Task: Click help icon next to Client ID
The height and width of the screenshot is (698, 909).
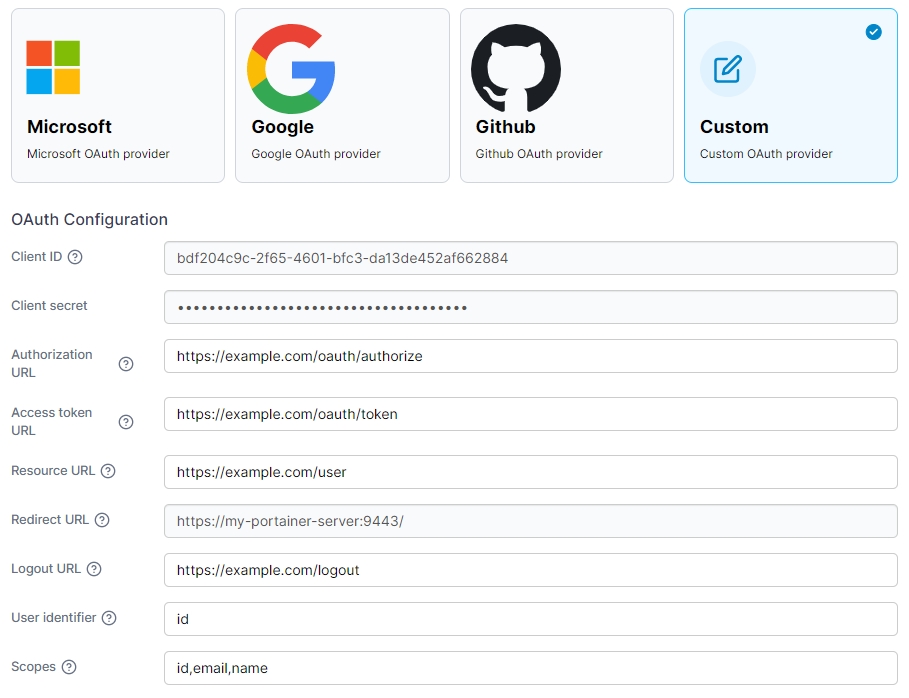Action: pyautogui.click(x=75, y=257)
